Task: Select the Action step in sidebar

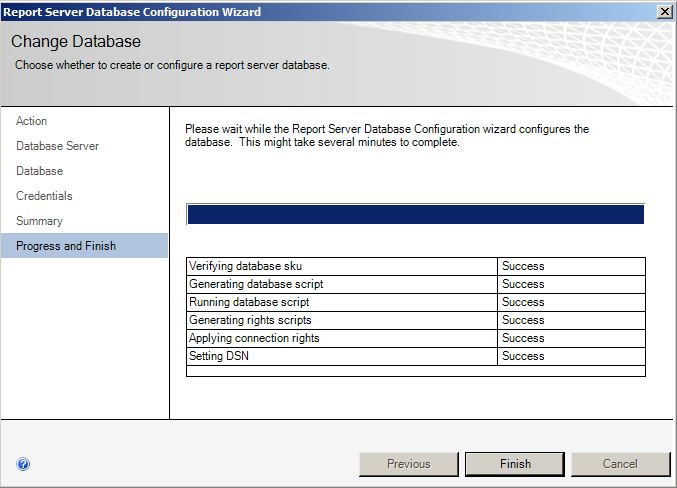Action: (x=32, y=121)
